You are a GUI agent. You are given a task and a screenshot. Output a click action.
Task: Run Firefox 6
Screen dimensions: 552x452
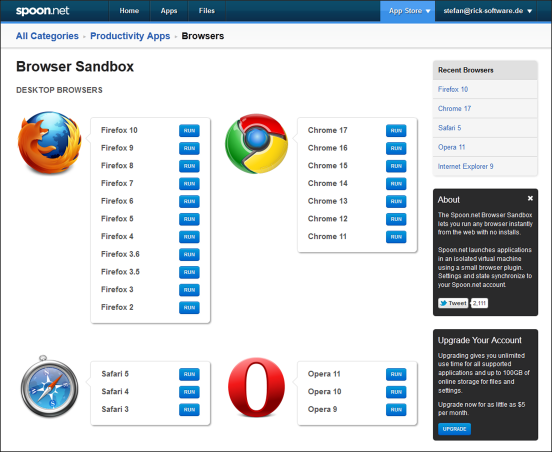189,201
